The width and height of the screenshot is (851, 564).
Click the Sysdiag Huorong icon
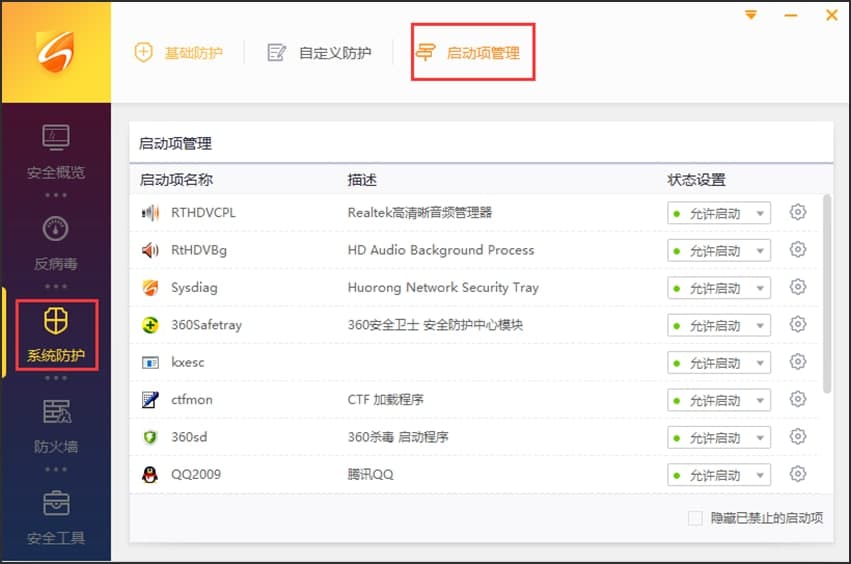pyautogui.click(x=150, y=288)
